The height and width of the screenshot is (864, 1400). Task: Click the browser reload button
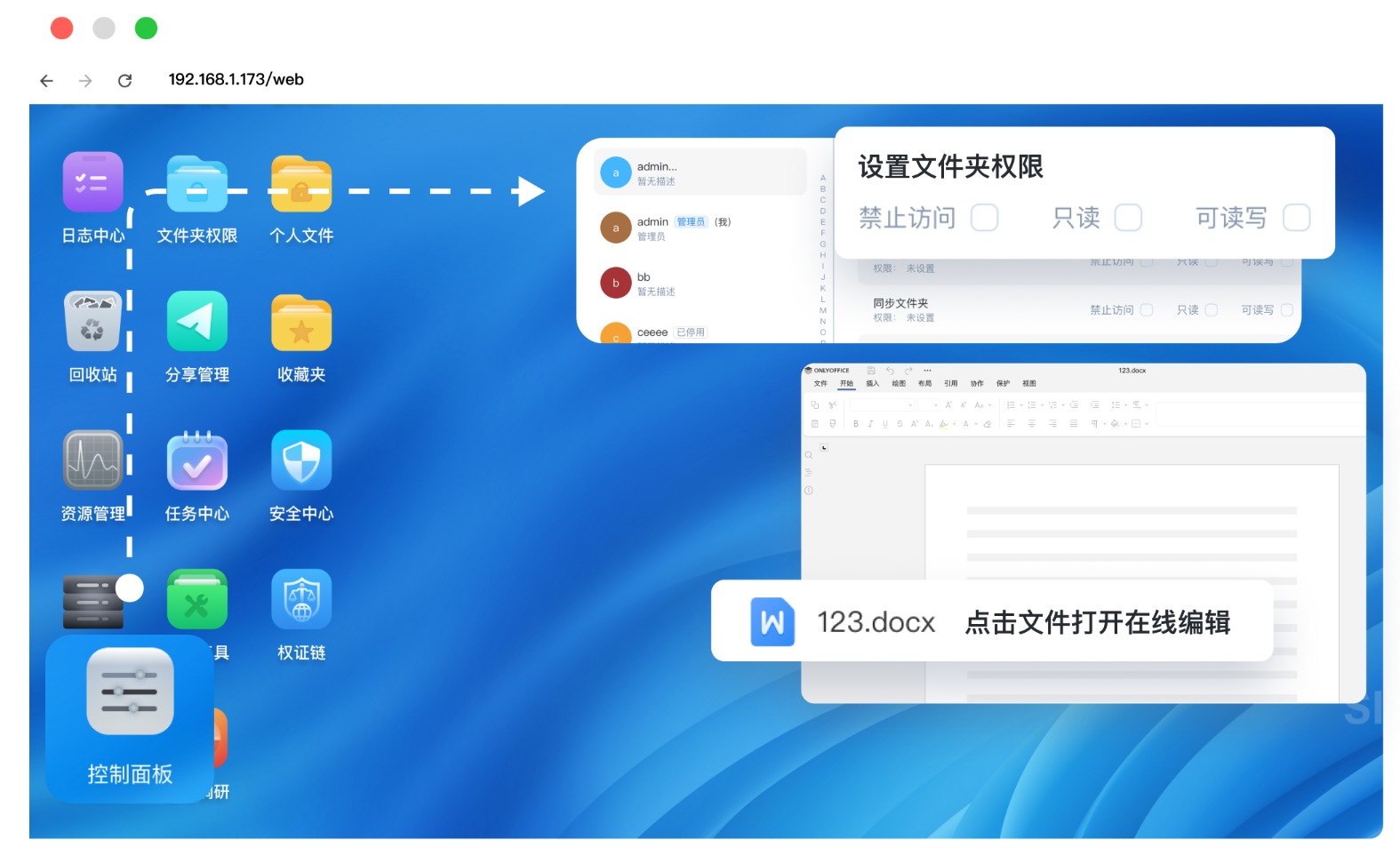[x=125, y=81]
